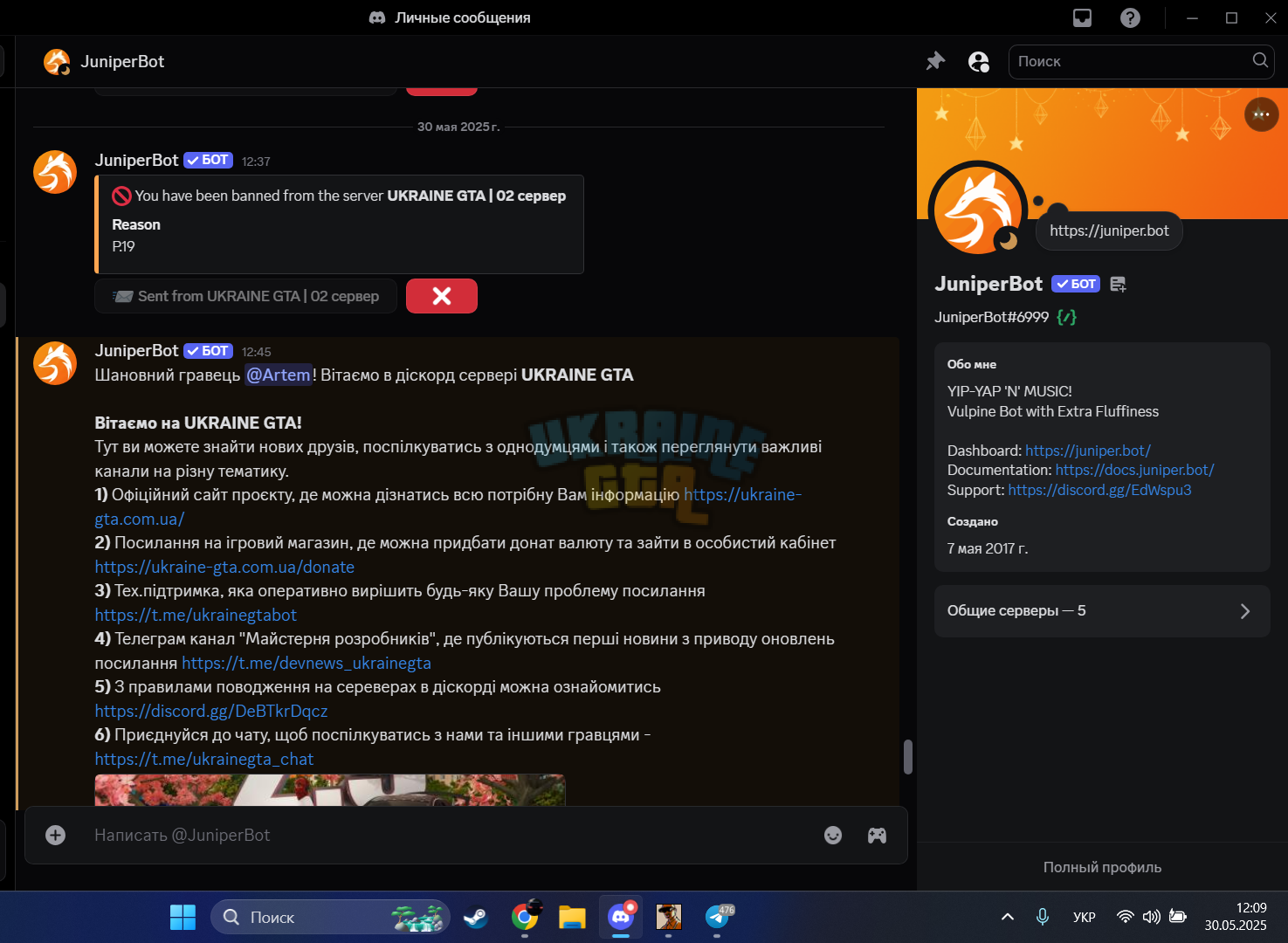
Task: Click JuniperBot username on the 12:37 message
Action: [x=136, y=161]
